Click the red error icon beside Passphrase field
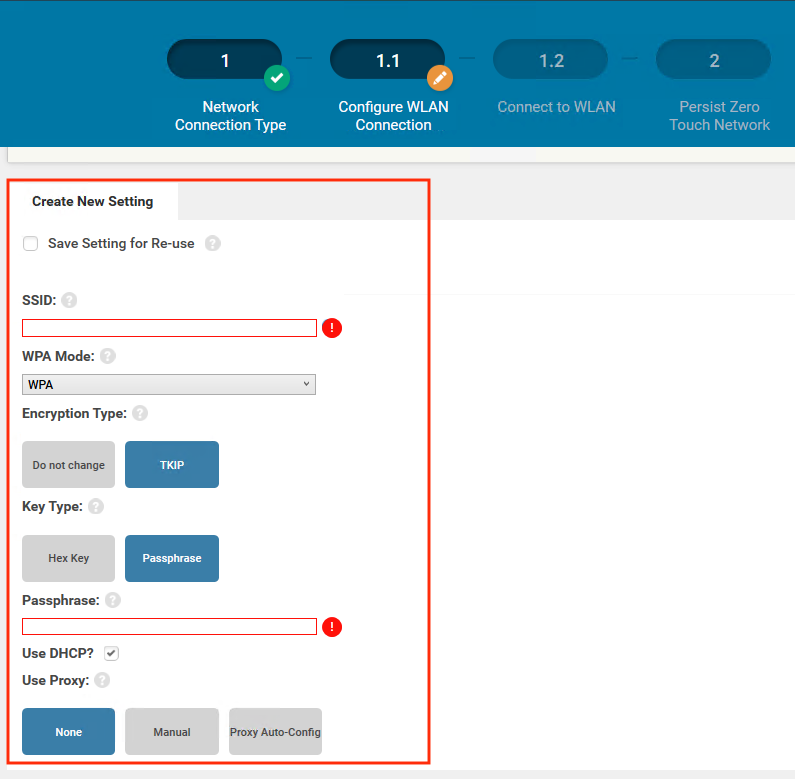 [332, 627]
